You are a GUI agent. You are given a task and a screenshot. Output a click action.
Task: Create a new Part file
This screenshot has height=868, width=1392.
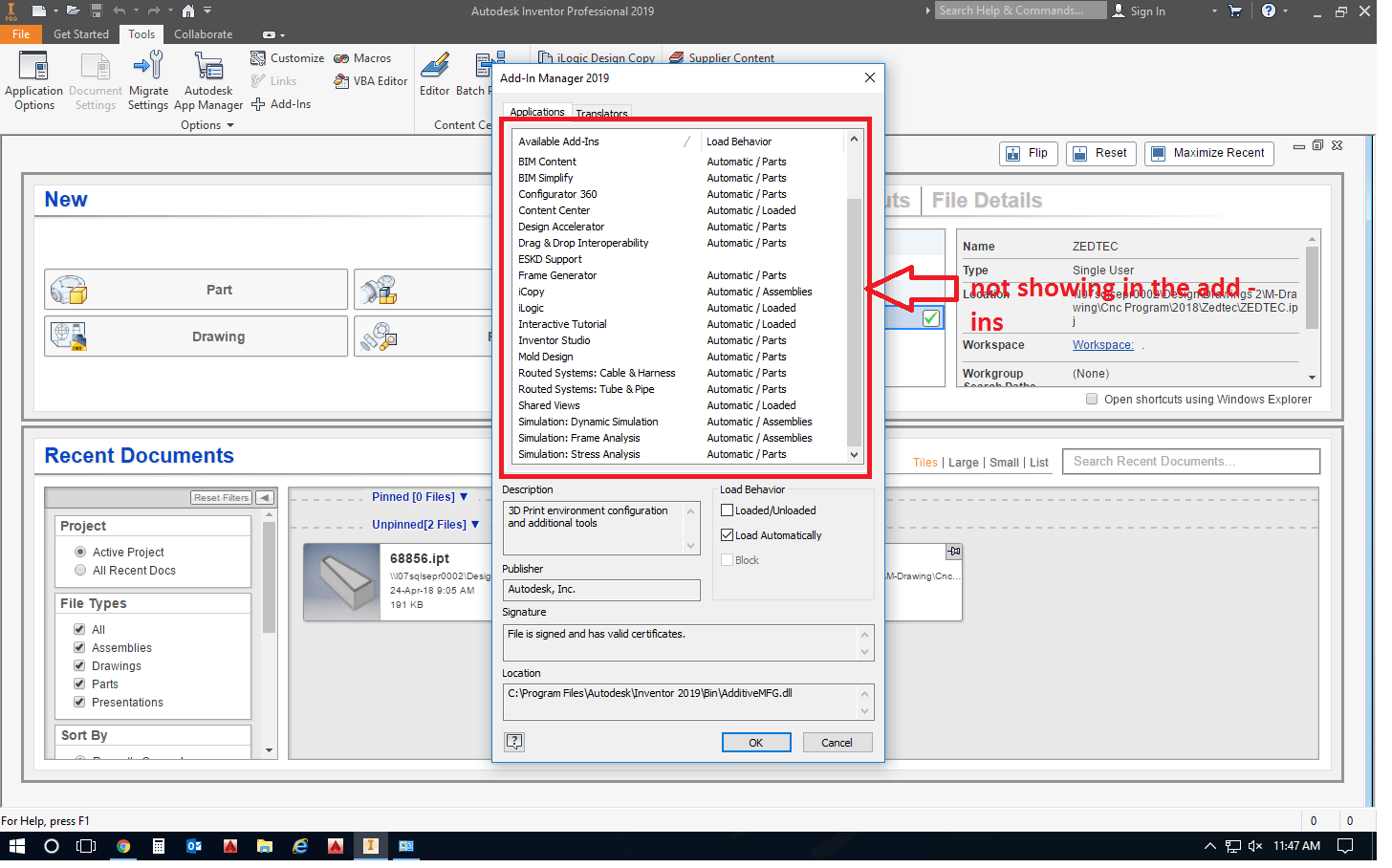pos(198,292)
